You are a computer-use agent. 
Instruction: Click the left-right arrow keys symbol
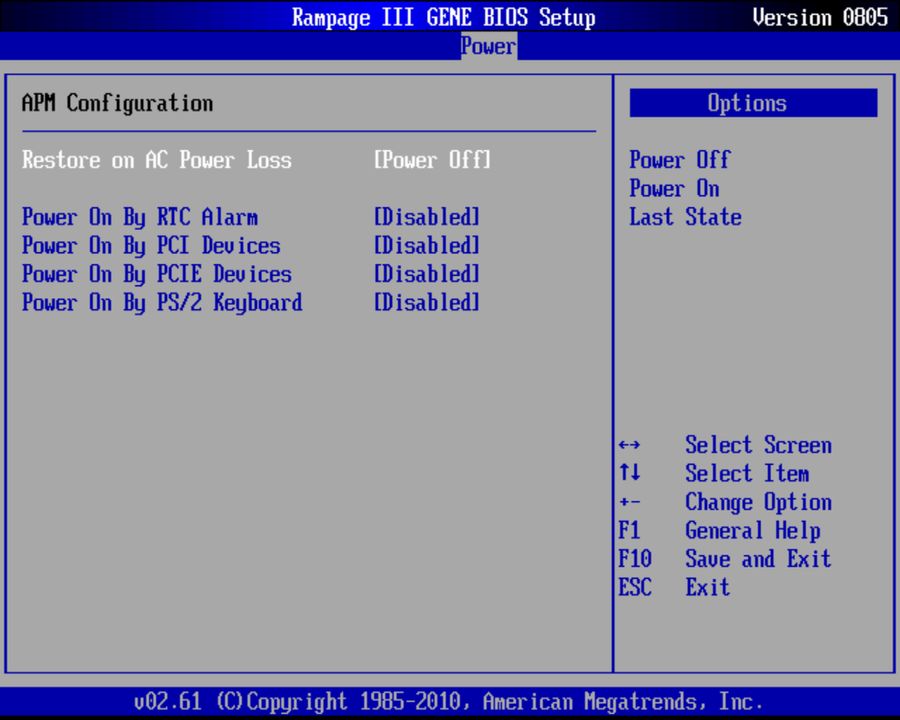tap(629, 445)
